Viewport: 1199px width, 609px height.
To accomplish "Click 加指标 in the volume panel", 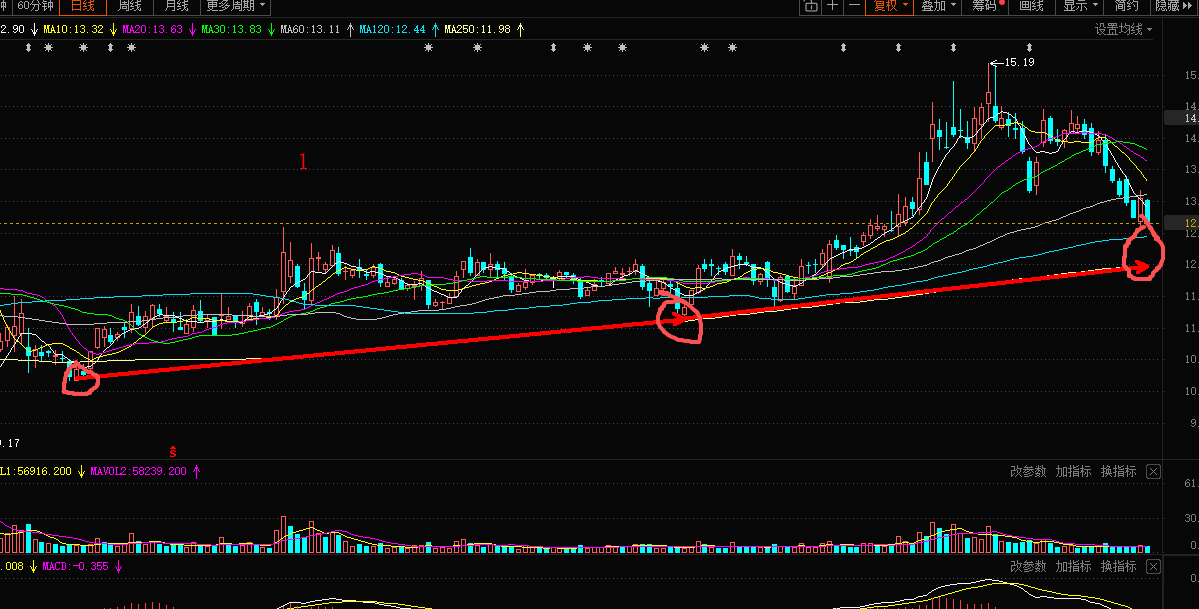I will (1074, 471).
